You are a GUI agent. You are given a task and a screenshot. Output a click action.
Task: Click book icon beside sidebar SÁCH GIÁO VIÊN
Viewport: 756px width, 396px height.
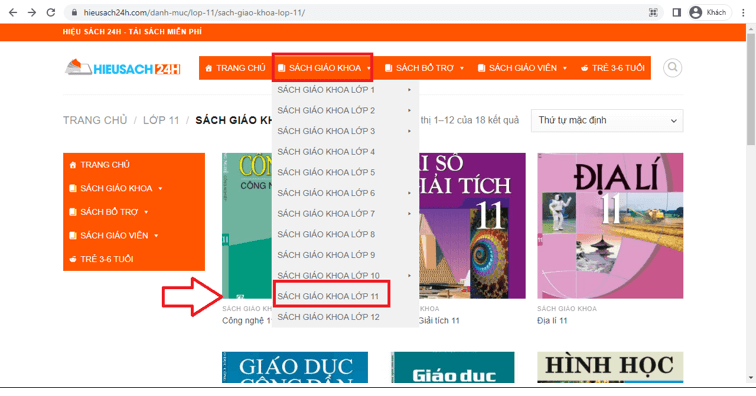pos(73,235)
